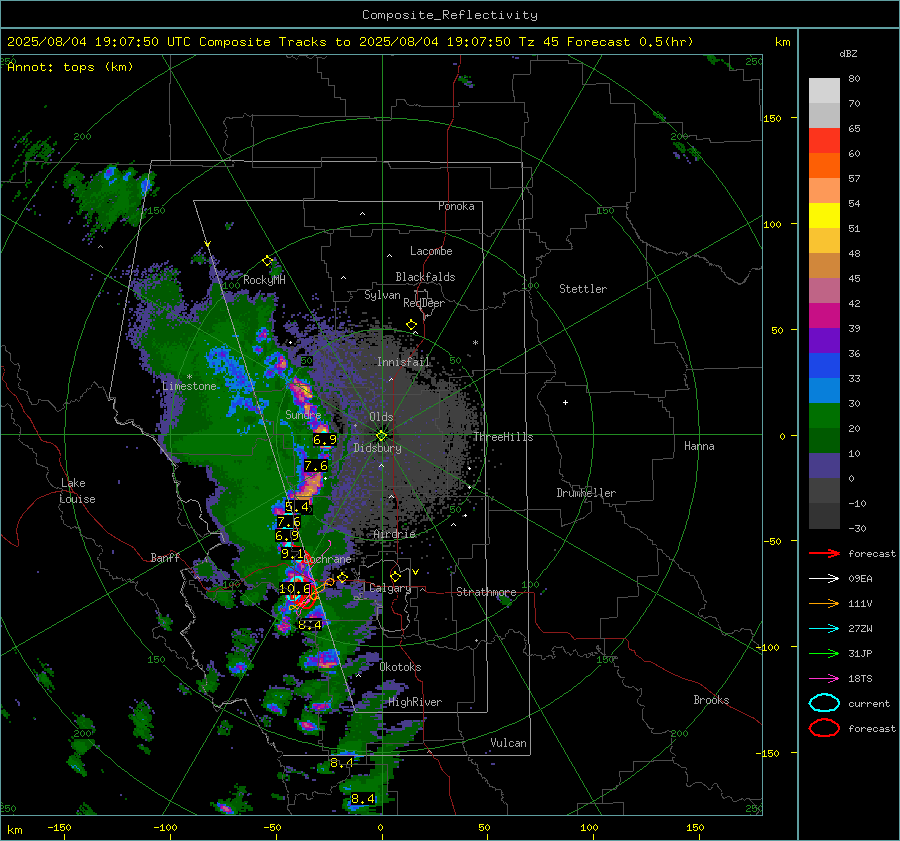
Task: Click the Calgary city label
Action: pyautogui.click(x=390, y=588)
